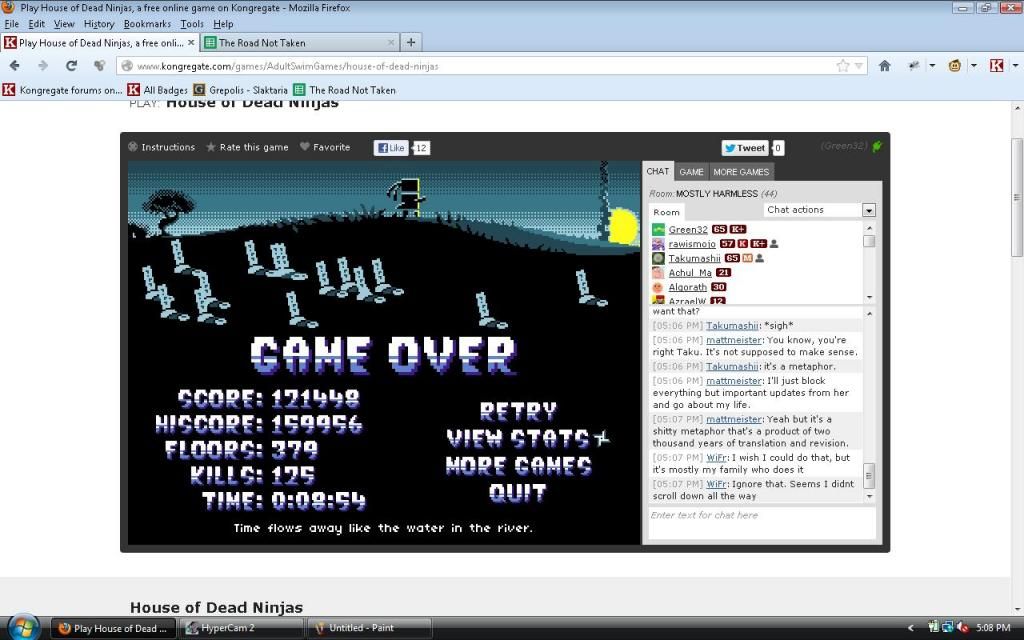Viewport: 1024px width, 640px height.
Task: Open a new tab with plus button
Action: pos(411,42)
